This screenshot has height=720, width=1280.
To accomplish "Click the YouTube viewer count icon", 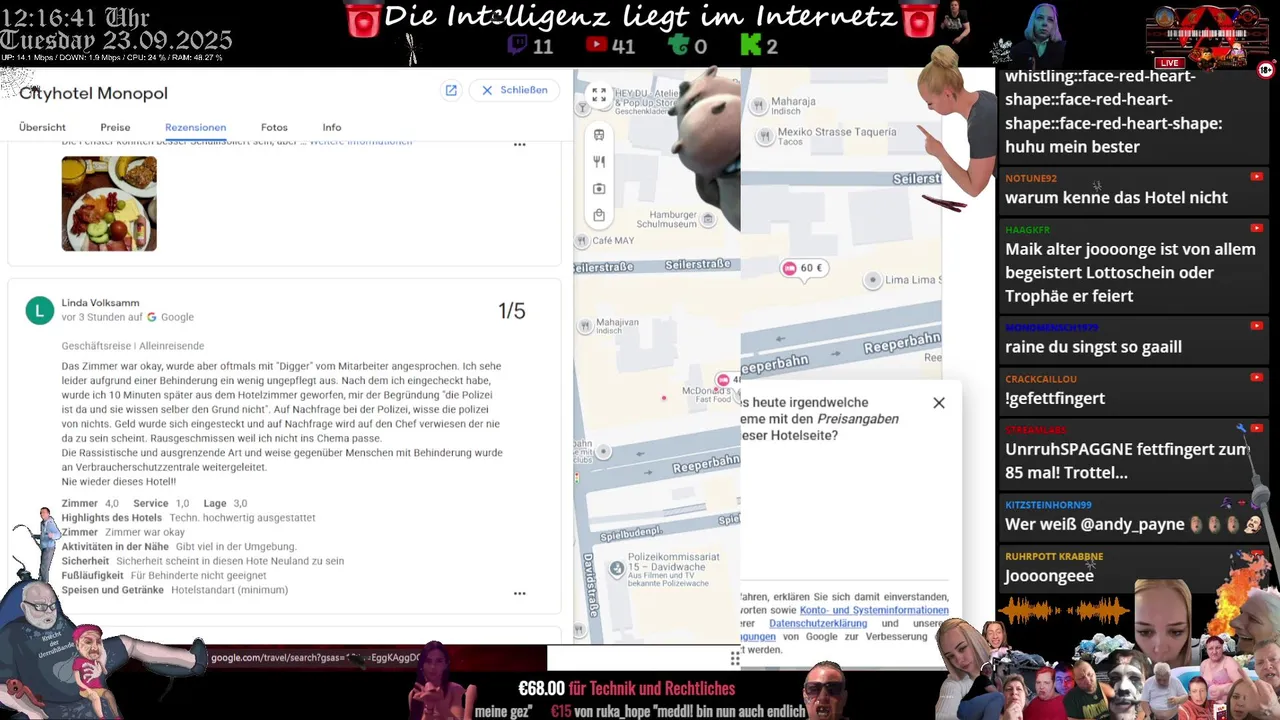I will [597, 45].
